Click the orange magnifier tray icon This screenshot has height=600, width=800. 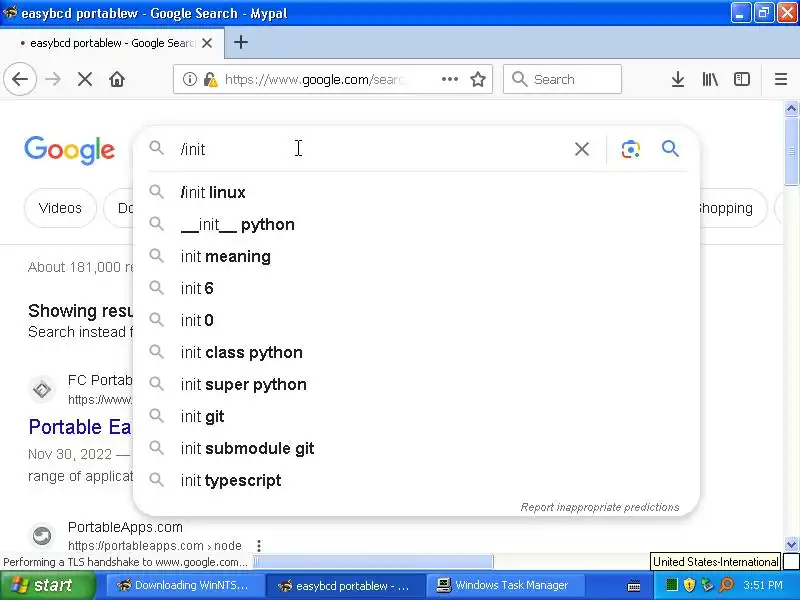pos(726,585)
